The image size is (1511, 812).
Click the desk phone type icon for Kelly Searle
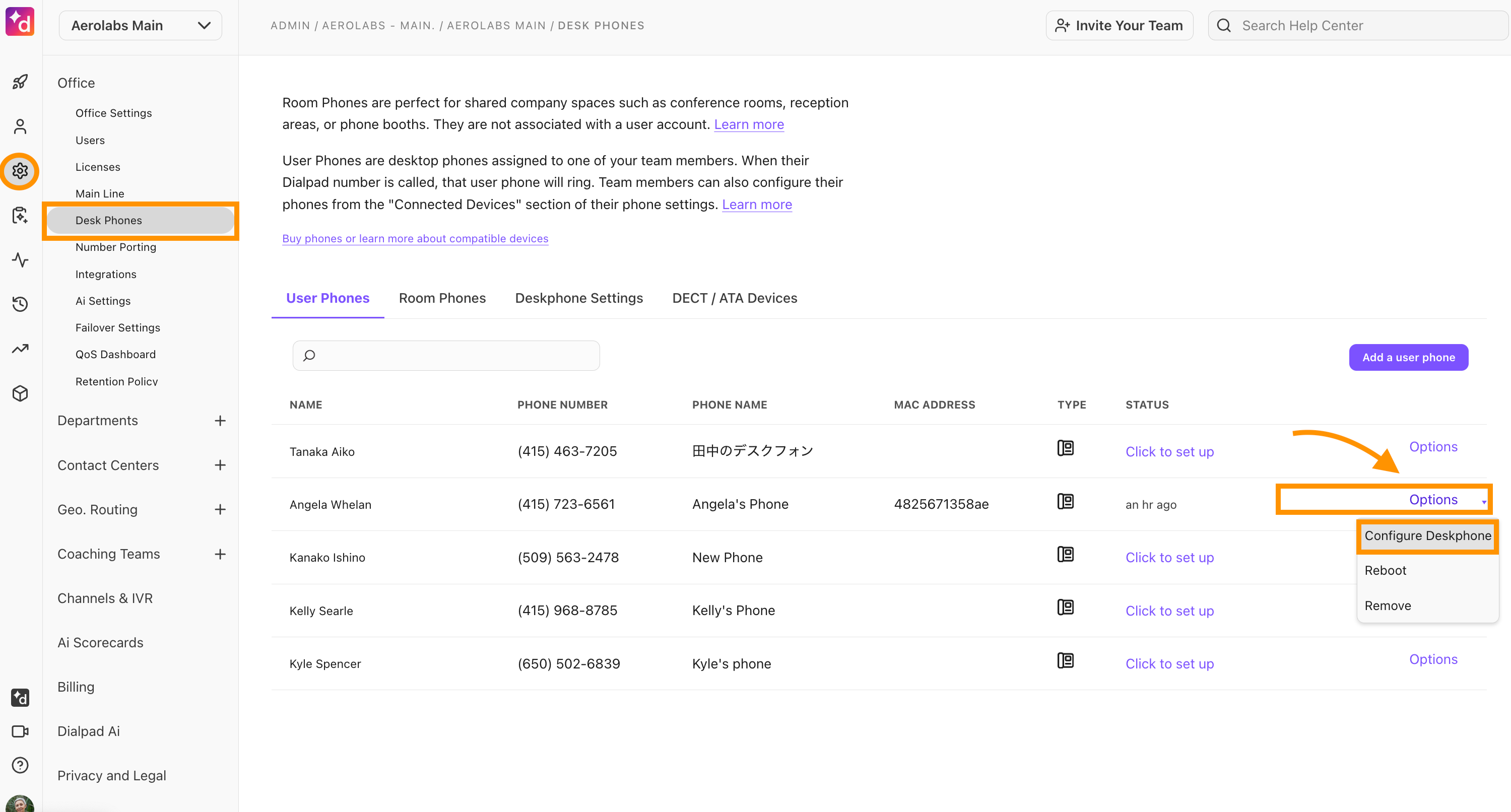coord(1065,607)
